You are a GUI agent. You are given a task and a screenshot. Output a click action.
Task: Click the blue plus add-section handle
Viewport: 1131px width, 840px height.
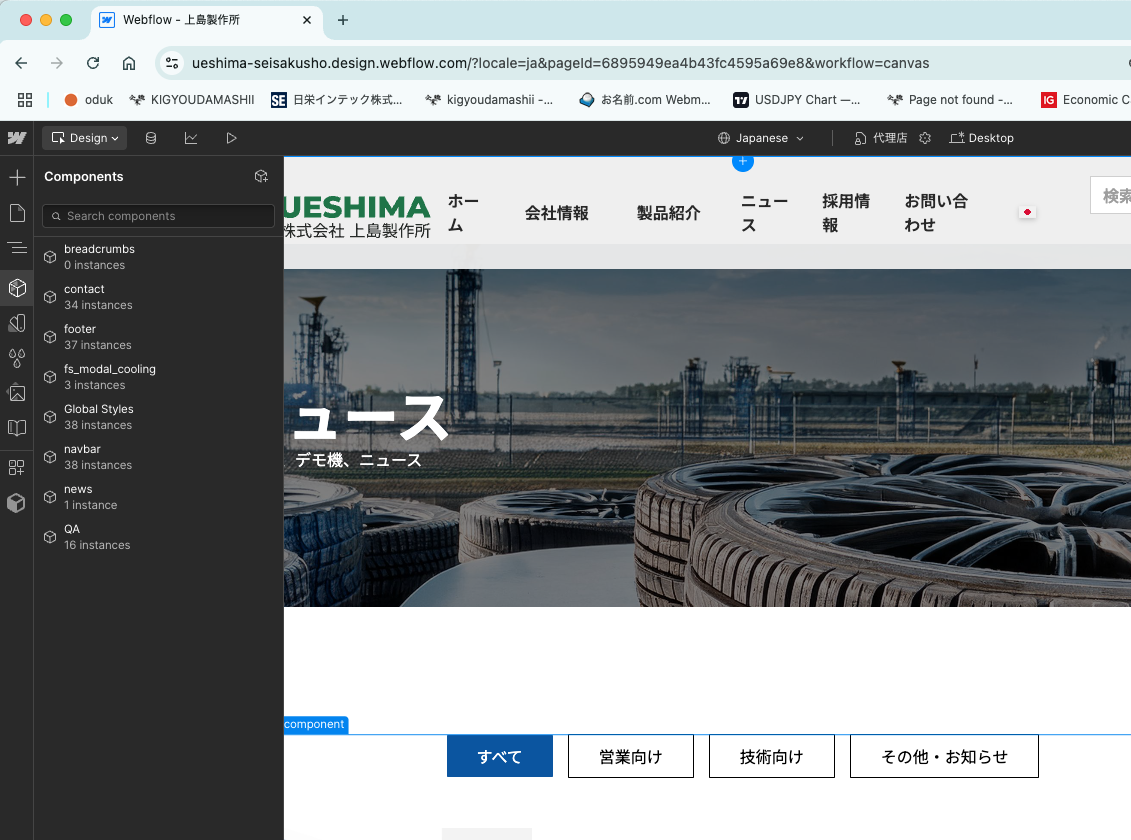[x=742, y=162]
